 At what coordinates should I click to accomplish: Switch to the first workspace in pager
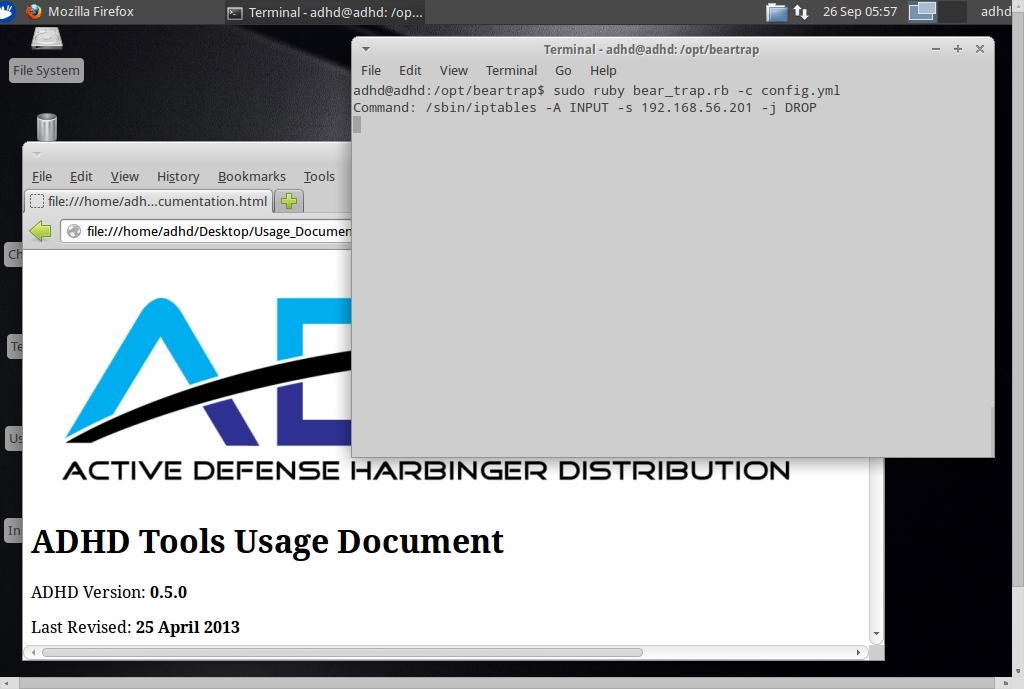(922, 11)
